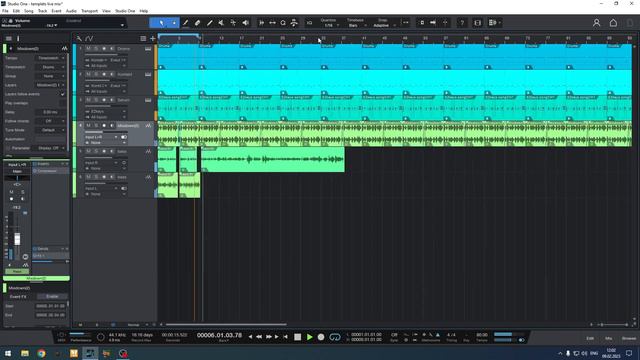Open the Song menu
This screenshot has height=360, width=640.
coord(29,11)
